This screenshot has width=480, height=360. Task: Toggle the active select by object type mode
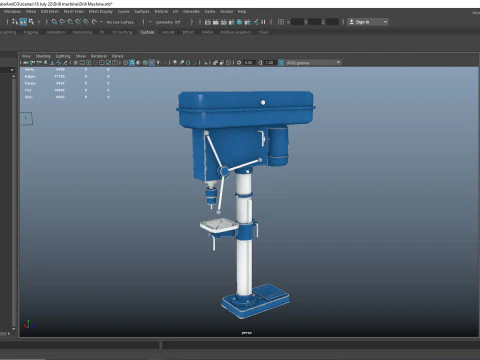[23, 22]
